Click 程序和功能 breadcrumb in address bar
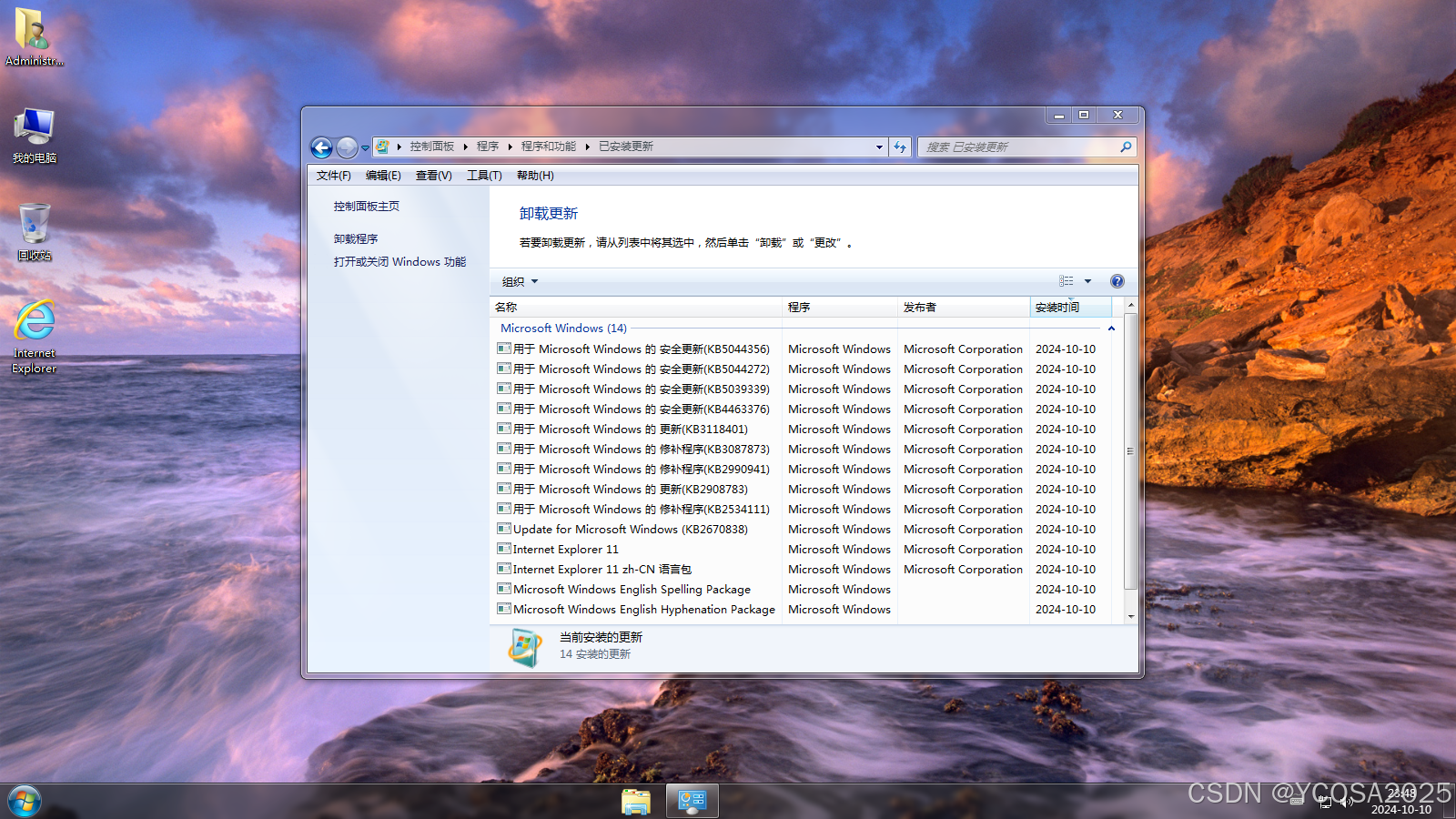The image size is (1456, 819). point(549,147)
